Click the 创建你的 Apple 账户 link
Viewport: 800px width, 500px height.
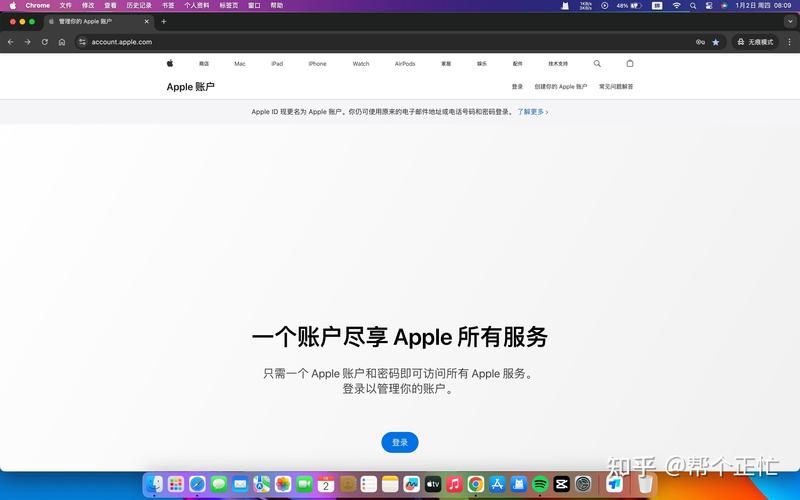561,87
